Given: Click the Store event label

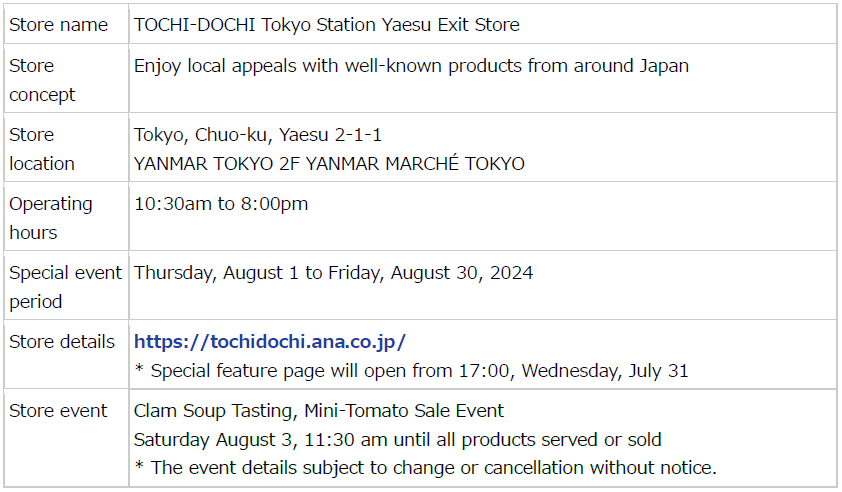Looking at the screenshot, I should pos(58,411).
